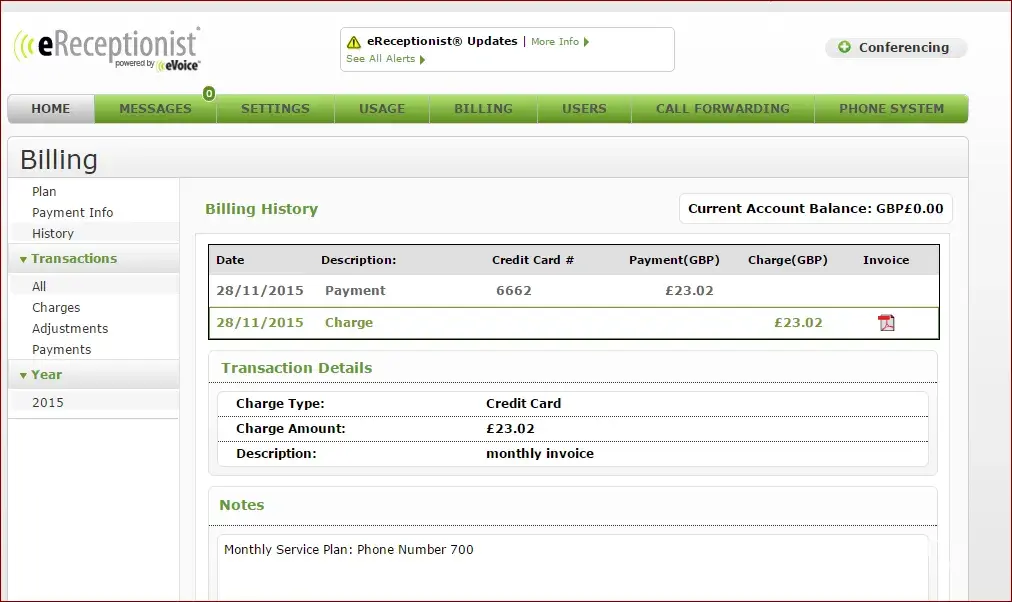Open the PDF invoice icon
Viewport: 1012px width, 602px height.
pyautogui.click(x=886, y=322)
